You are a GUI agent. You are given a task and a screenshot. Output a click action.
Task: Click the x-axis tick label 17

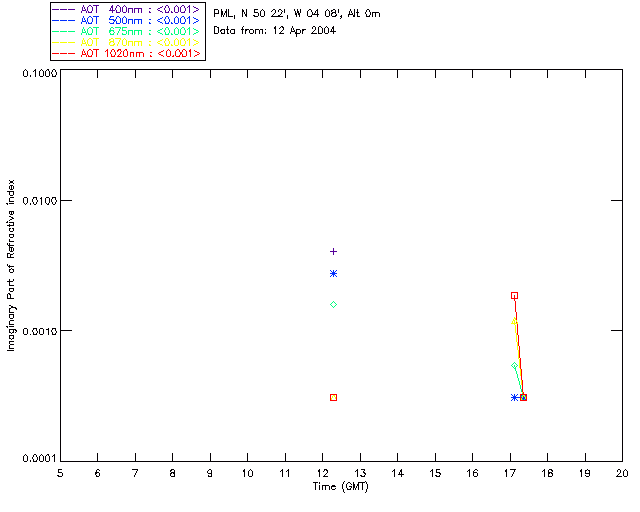pyautogui.click(x=510, y=473)
